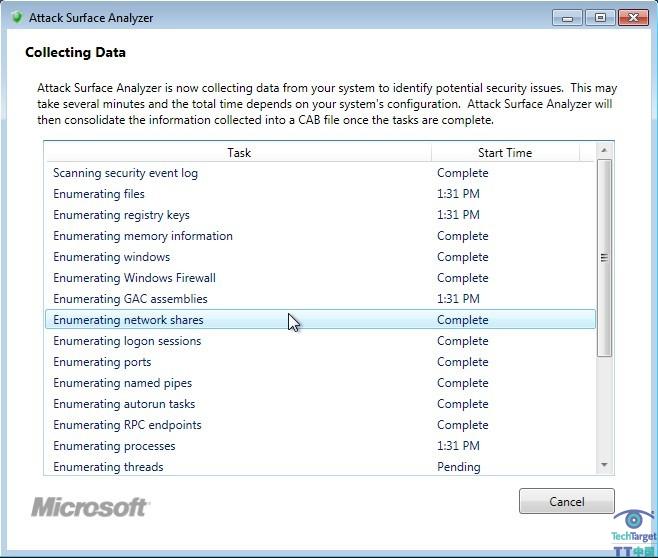Select the Enumerating processes row
The width and height of the screenshot is (658, 558).
tap(320, 446)
